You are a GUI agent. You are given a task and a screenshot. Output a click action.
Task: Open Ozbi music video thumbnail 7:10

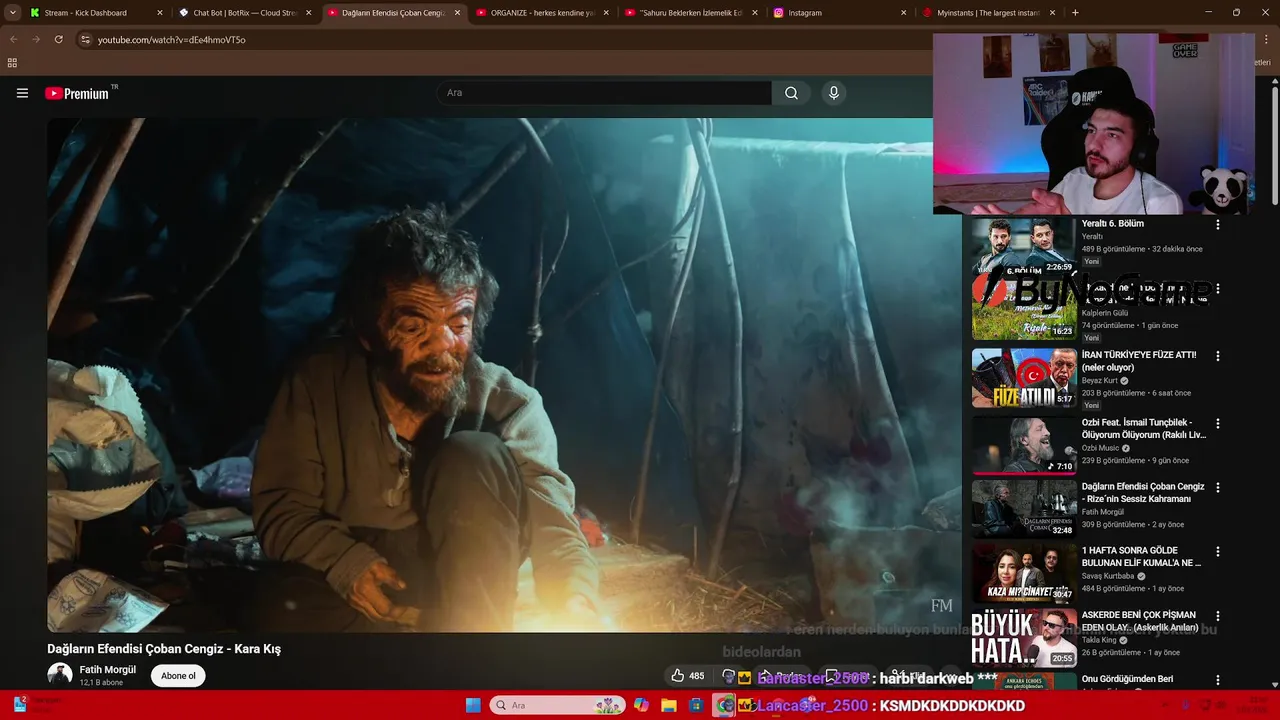1024,444
